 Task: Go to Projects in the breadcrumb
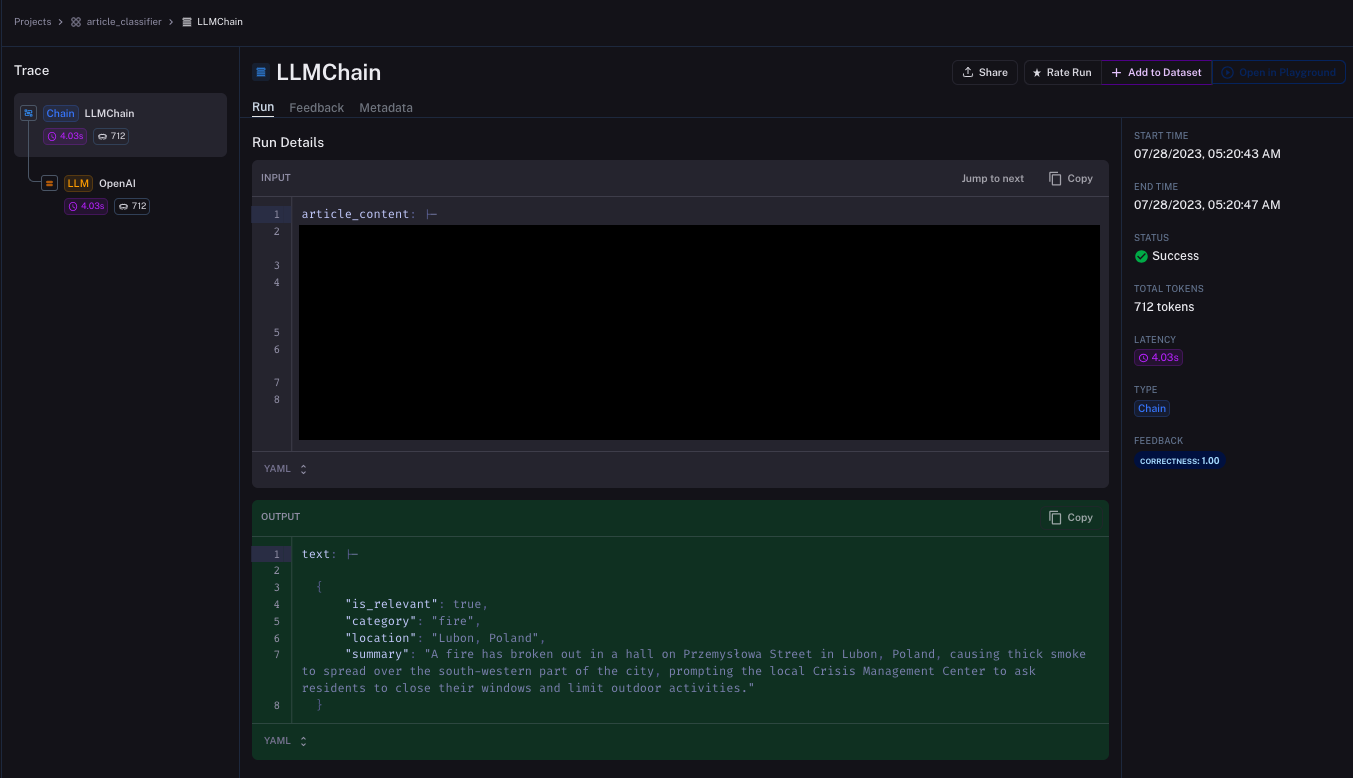coord(32,22)
